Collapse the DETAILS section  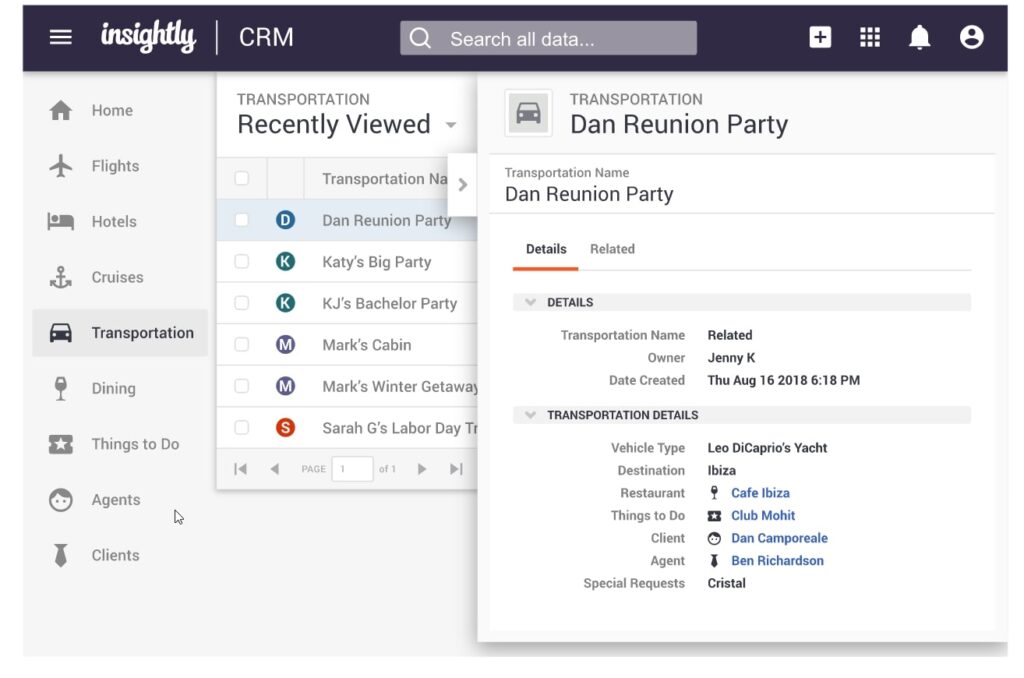[530, 302]
